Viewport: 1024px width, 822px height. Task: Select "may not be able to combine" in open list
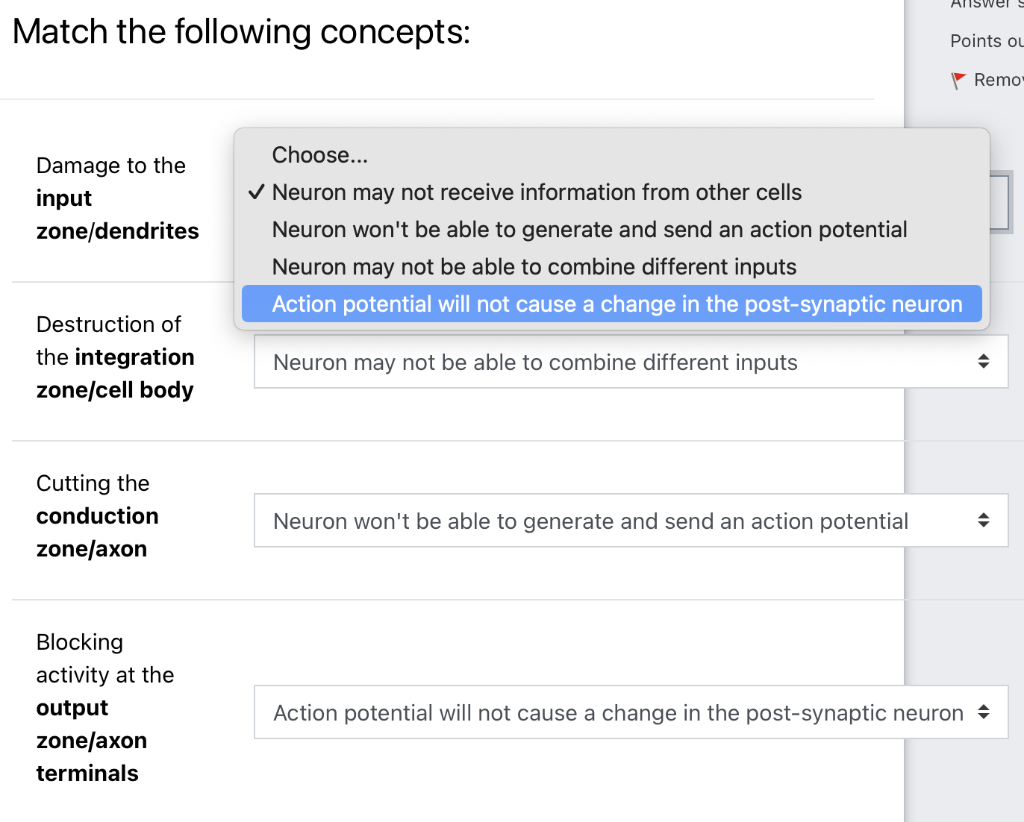pos(534,267)
